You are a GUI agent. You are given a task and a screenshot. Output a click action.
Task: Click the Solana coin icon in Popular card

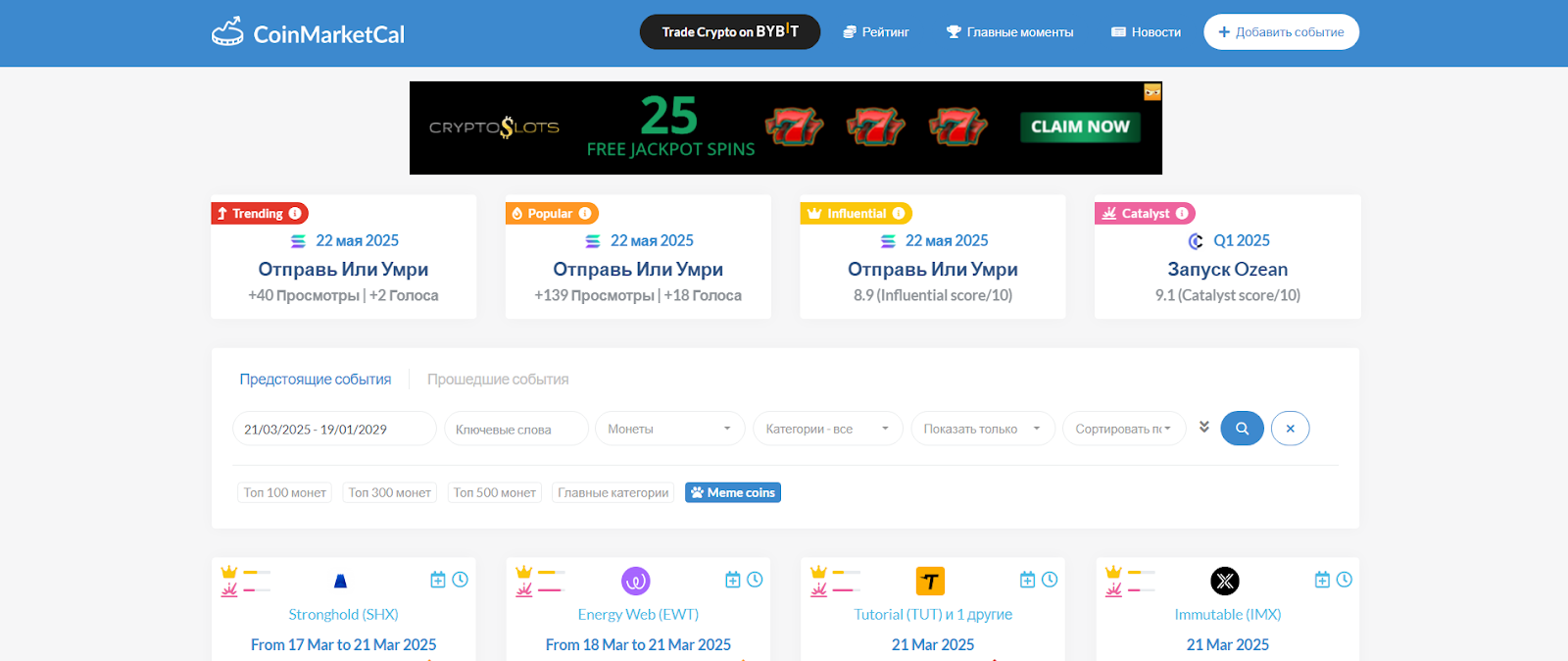point(593,241)
